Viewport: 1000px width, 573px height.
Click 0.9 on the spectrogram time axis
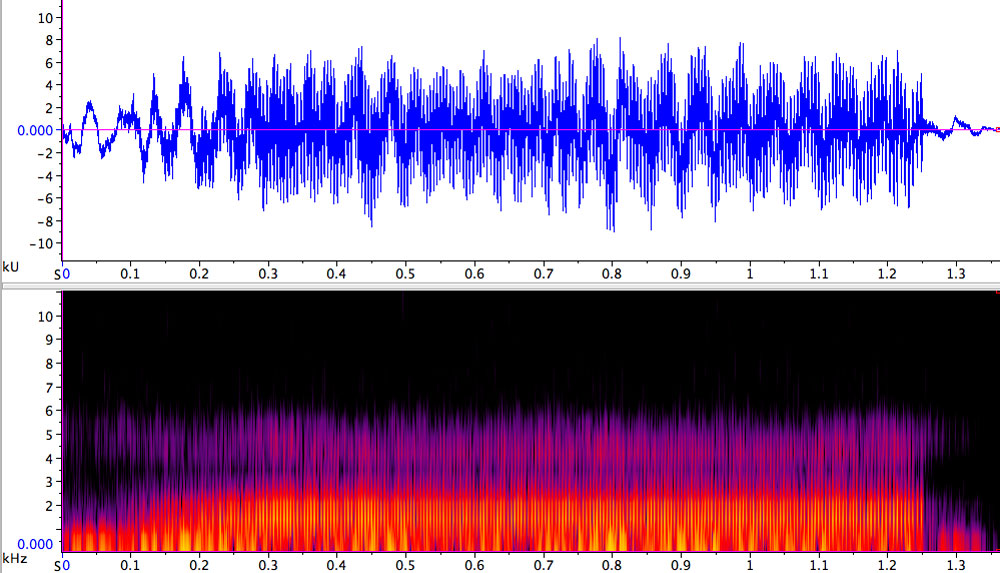tap(680, 565)
